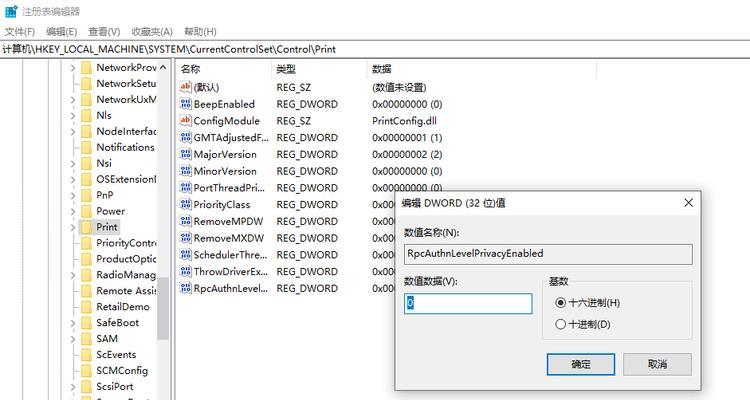The width and height of the screenshot is (750, 400).
Task: Click the PrintConfig.dll data value
Action: [x=404, y=121]
